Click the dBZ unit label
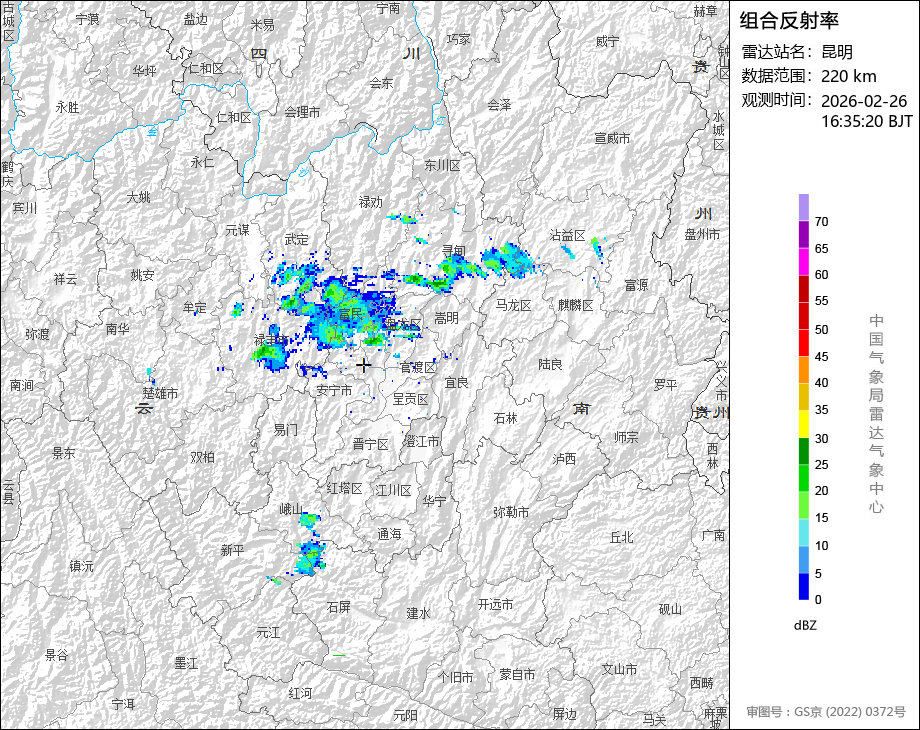Image resolution: width=920 pixels, height=730 pixels. [x=805, y=625]
